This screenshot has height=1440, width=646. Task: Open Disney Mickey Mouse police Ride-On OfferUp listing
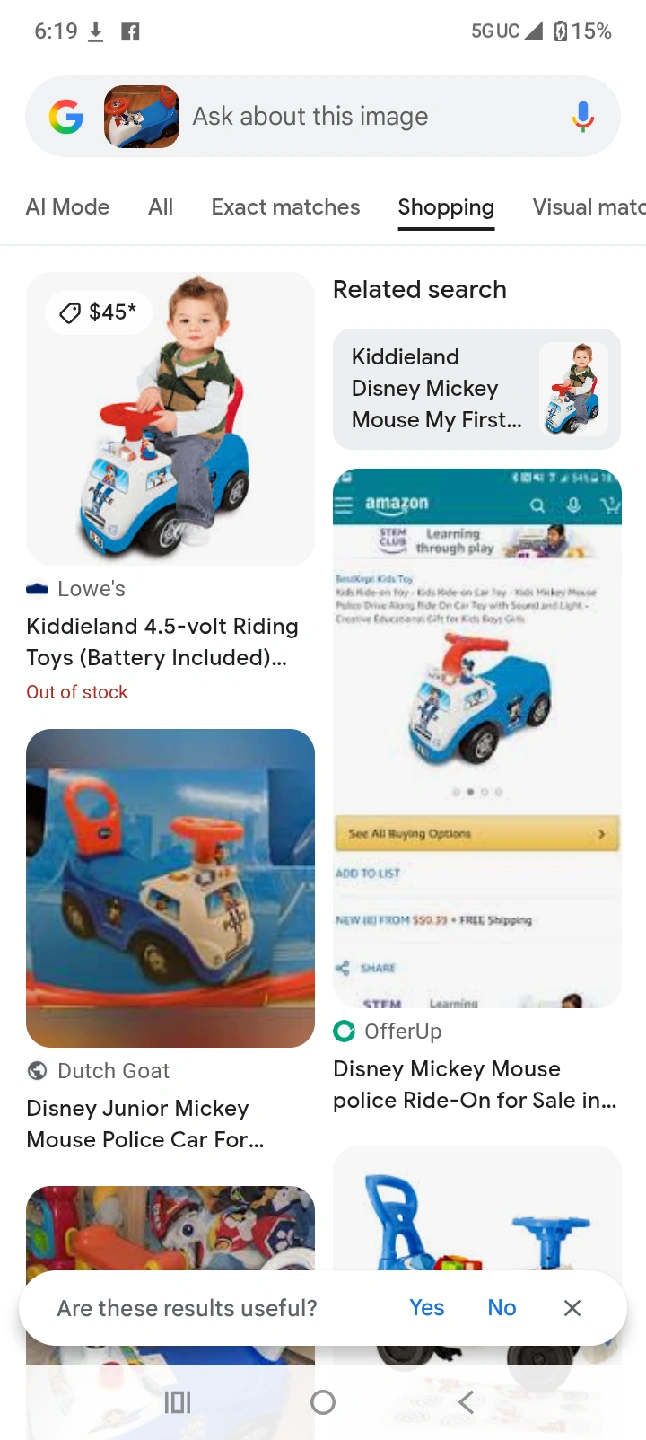475,1085
